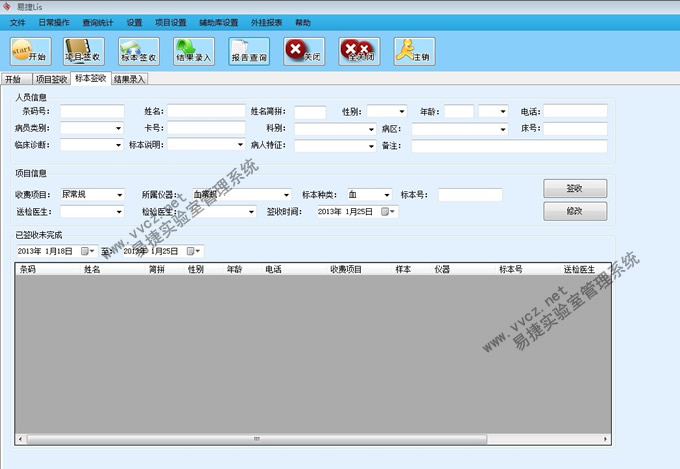
Task: Open the 日常操作 menu
Action: pyautogui.click(x=54, y=23)
